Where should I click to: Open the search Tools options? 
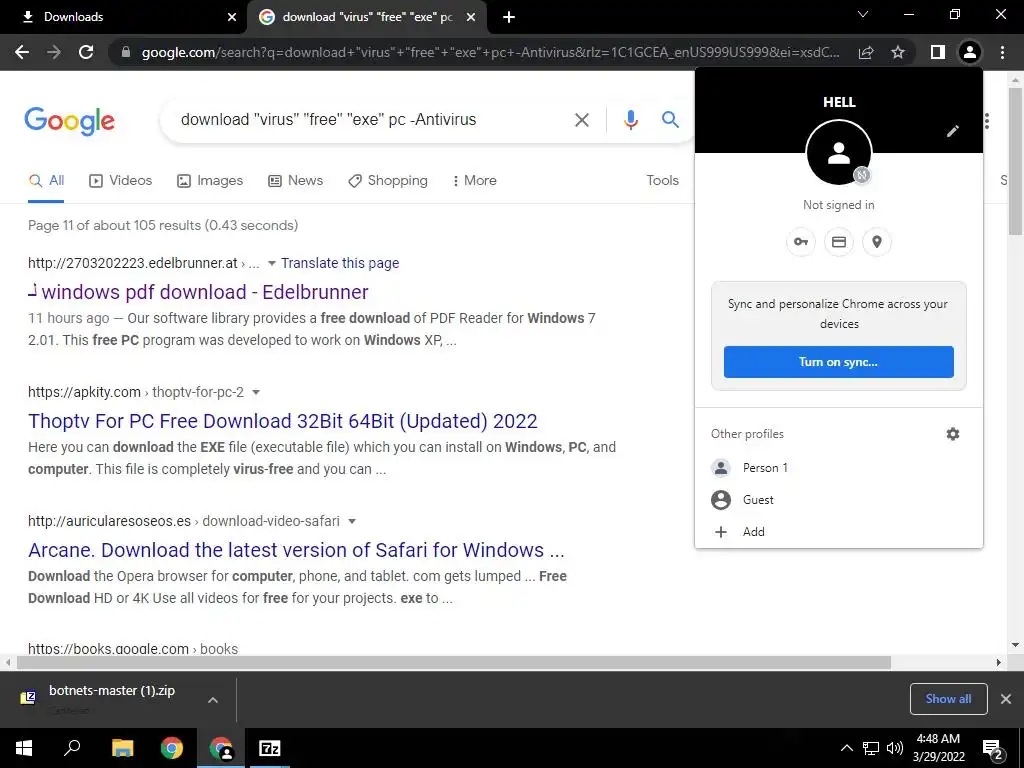662,181
